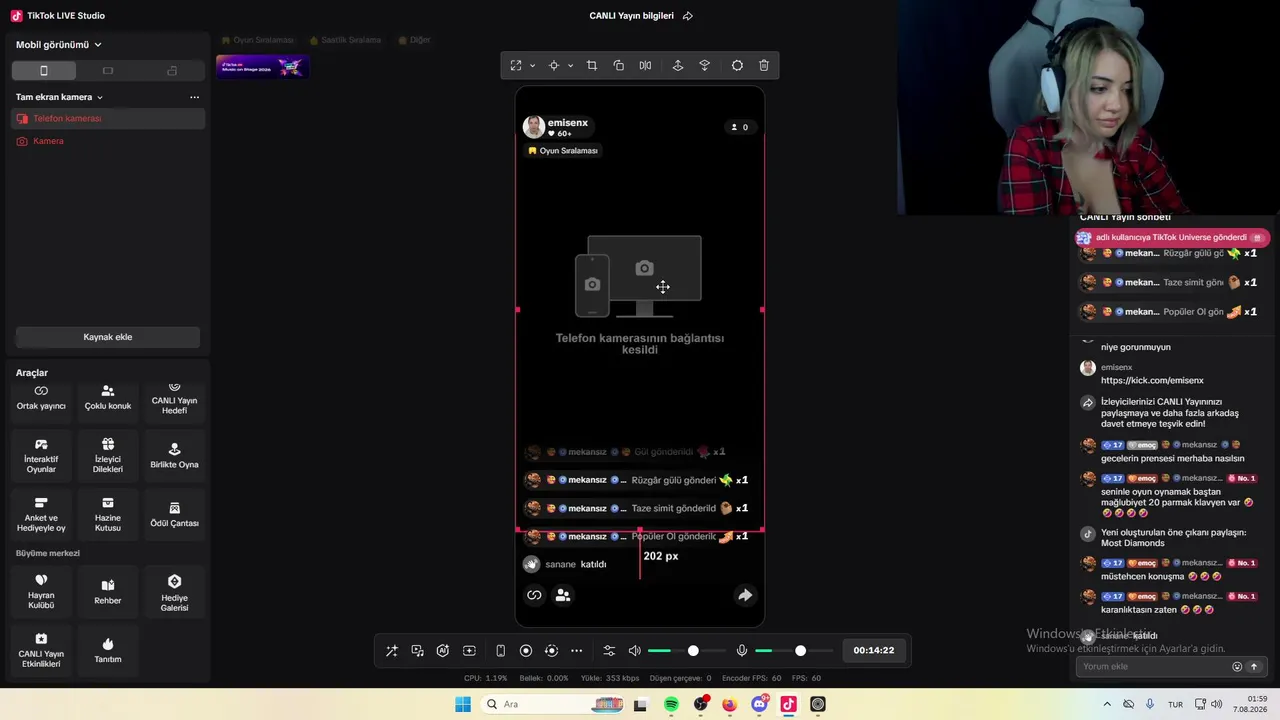Open the Hazine Kutusu tool
The image size is (1280, 720).
(x=108, y=514)
